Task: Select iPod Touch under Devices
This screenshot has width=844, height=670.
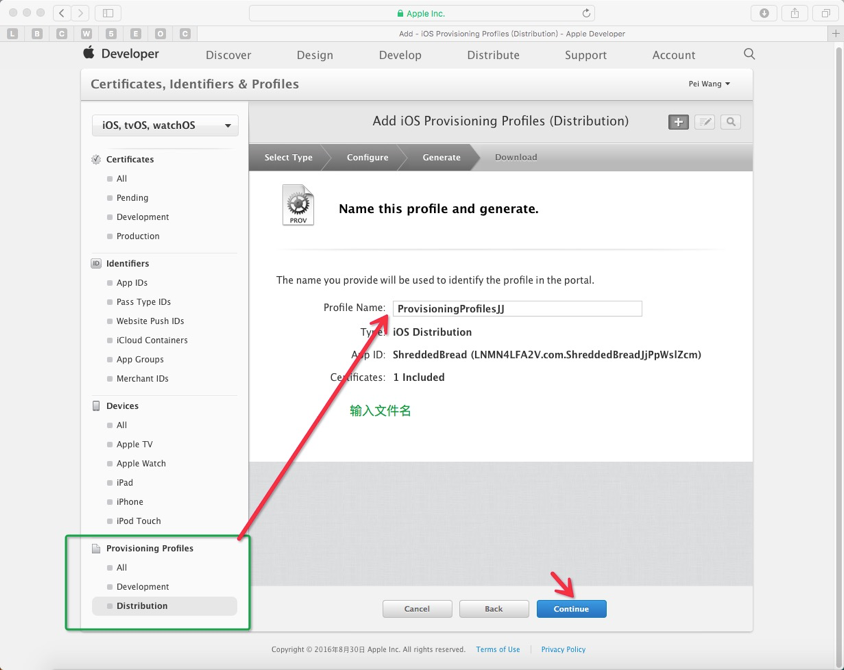Action: click(x=138, y=521)
